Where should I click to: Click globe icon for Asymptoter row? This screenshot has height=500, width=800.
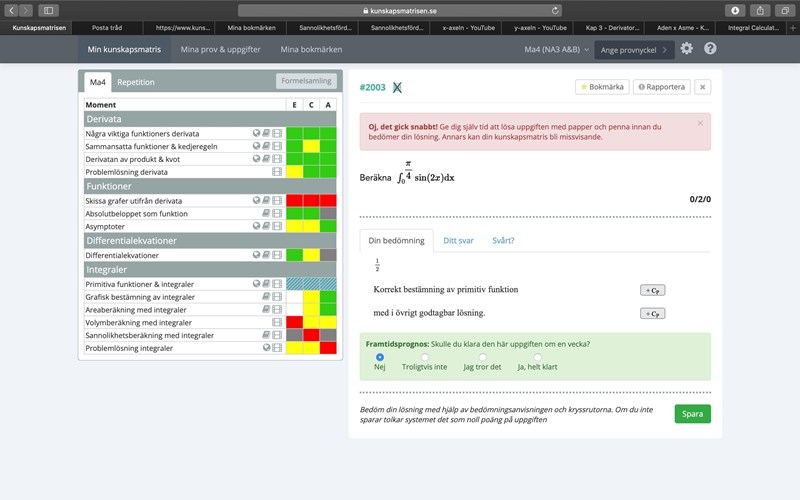pyautogui.click(x=255, y=226)
